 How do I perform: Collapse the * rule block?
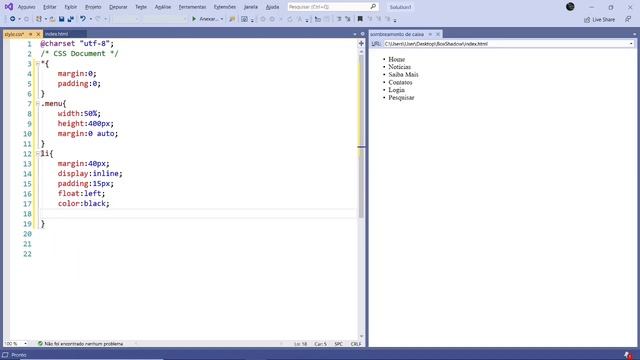tap(37, 64)
